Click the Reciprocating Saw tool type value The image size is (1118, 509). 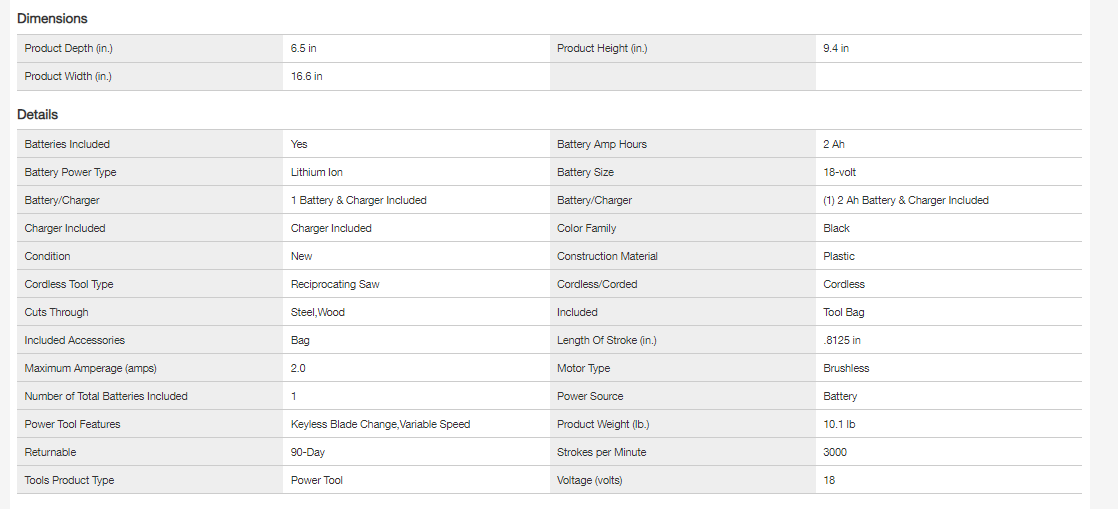pyautogui.click(x=335, y=284)
